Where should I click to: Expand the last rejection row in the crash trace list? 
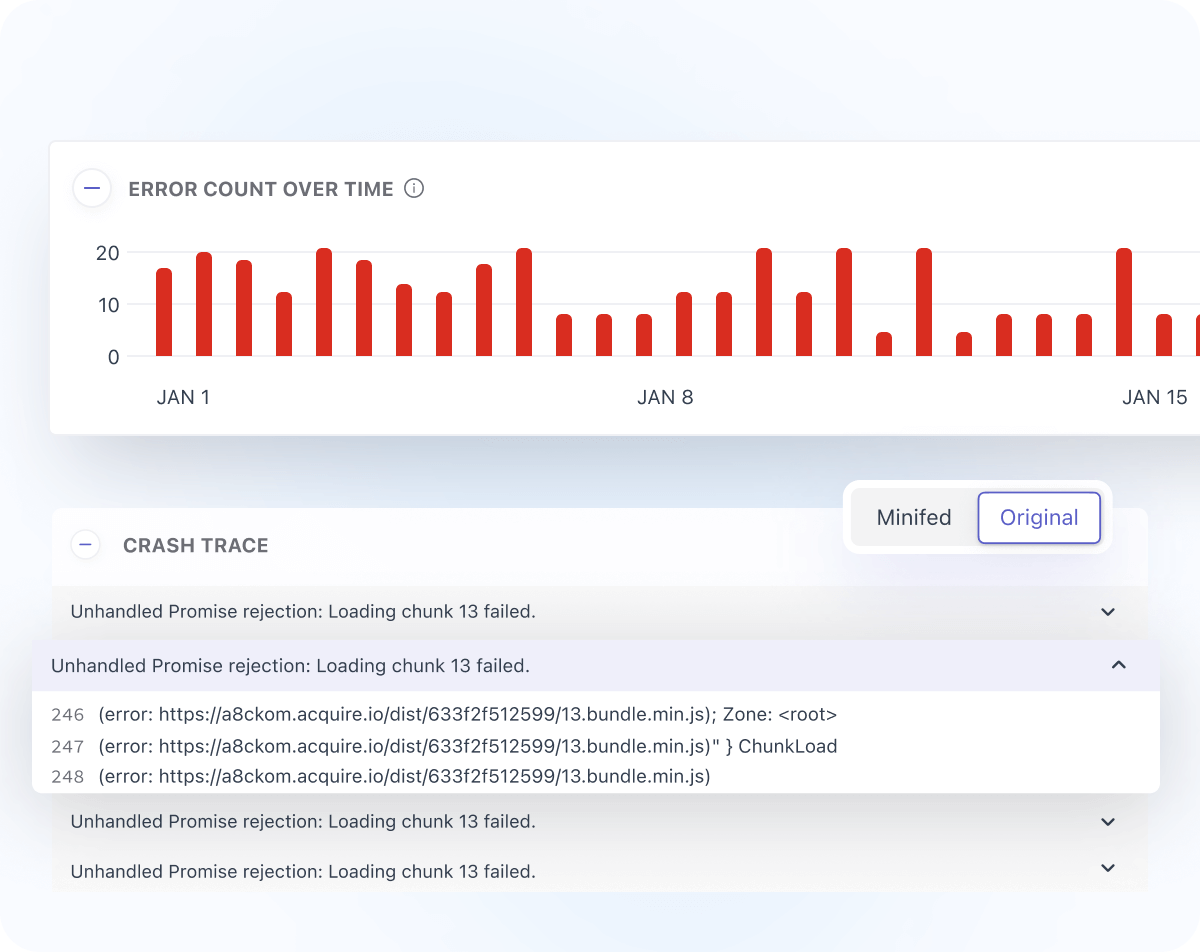1108,869
